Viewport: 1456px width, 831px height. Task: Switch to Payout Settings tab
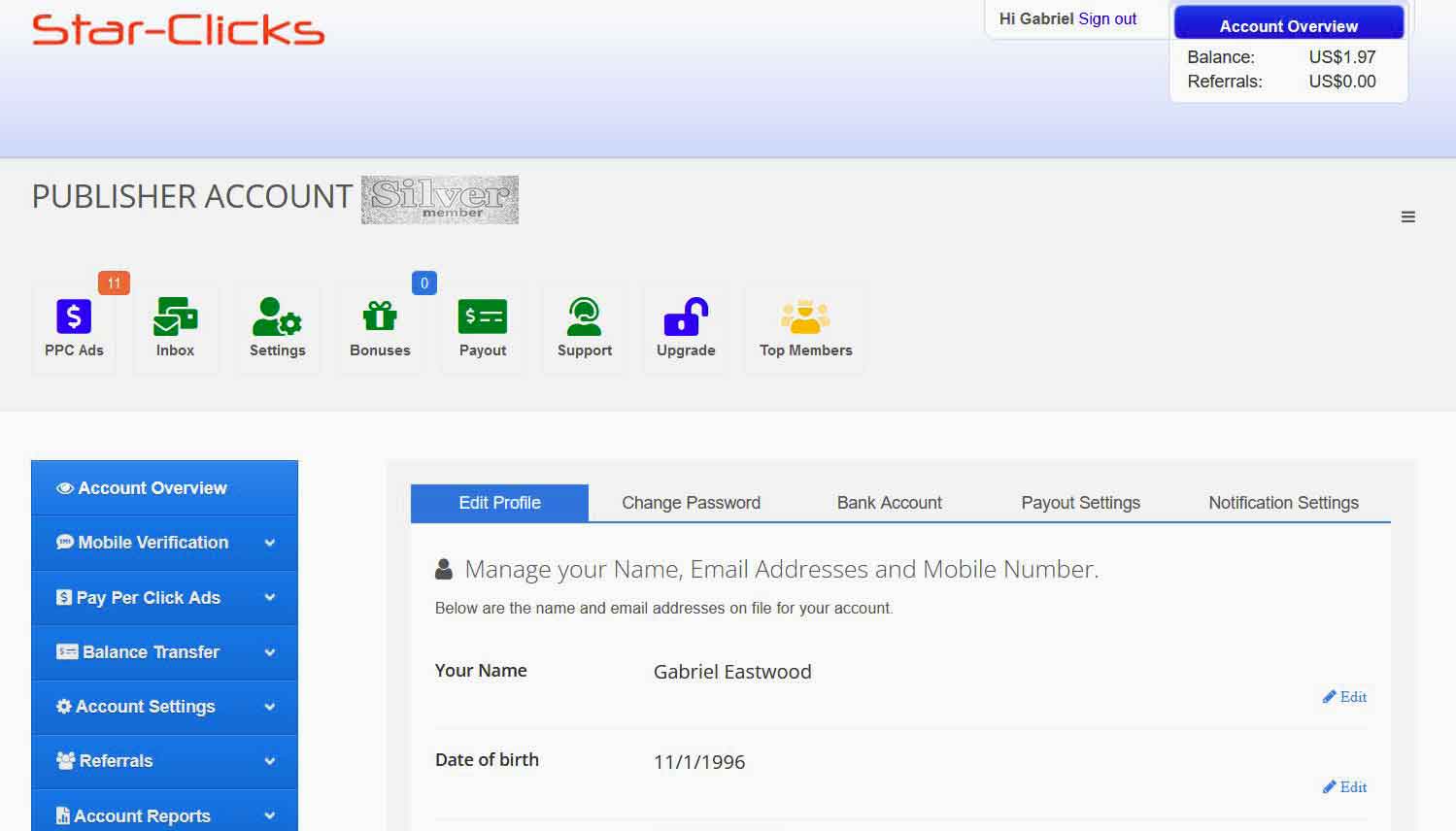point(1080,503)
